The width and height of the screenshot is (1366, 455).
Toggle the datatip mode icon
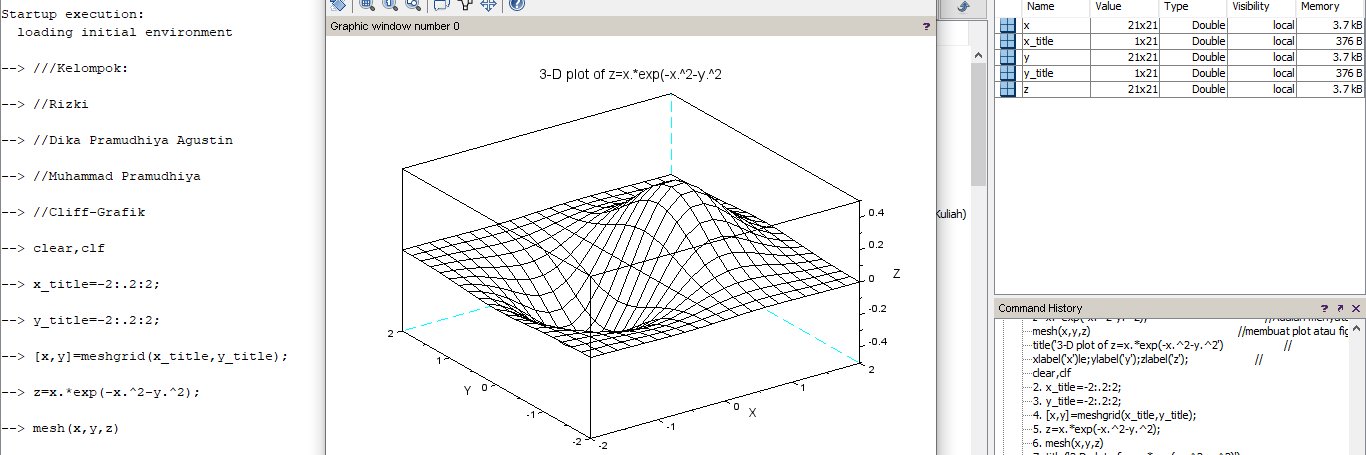(442, 4)
